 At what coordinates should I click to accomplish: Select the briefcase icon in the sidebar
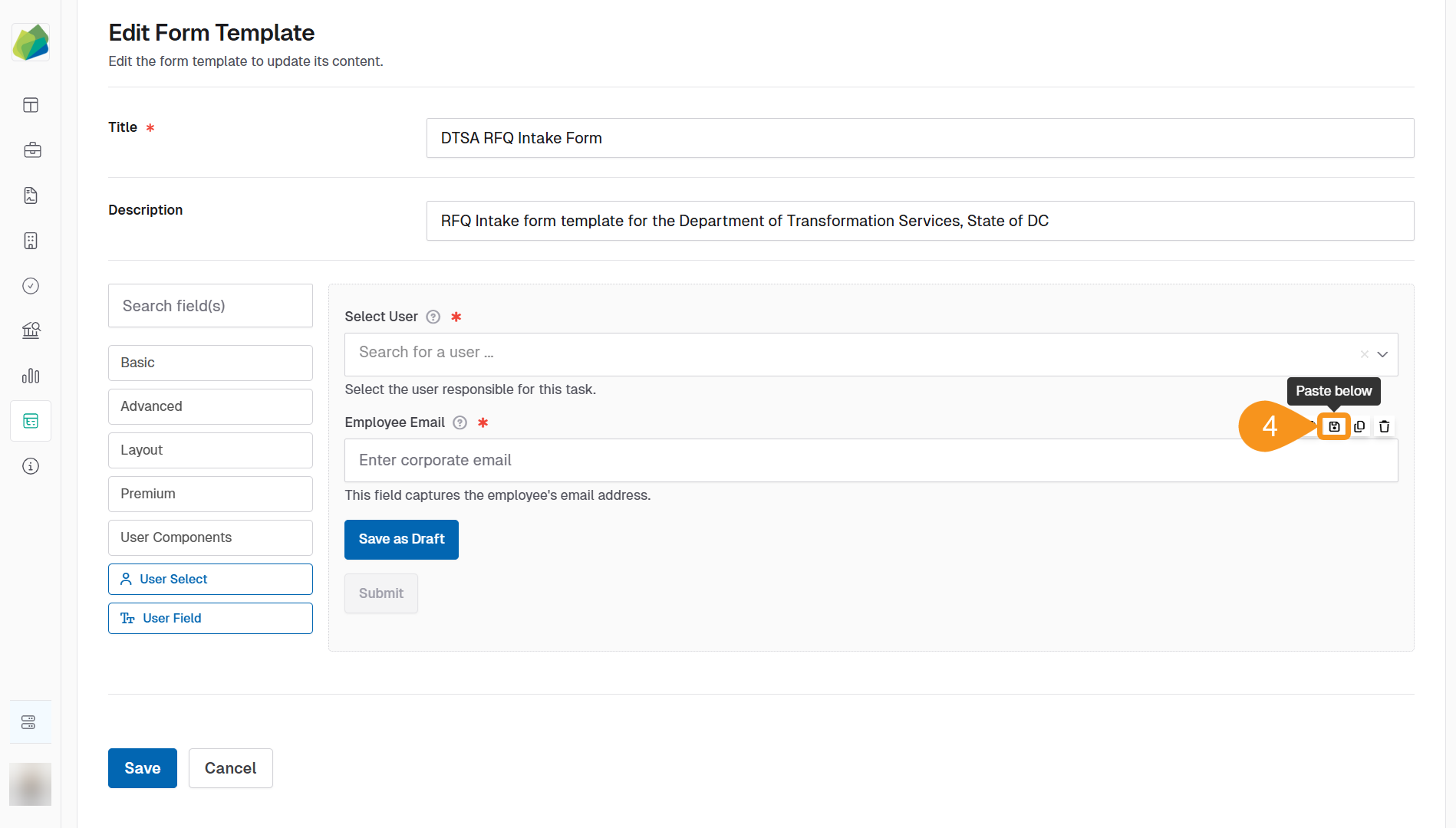(x=32, y=150)
